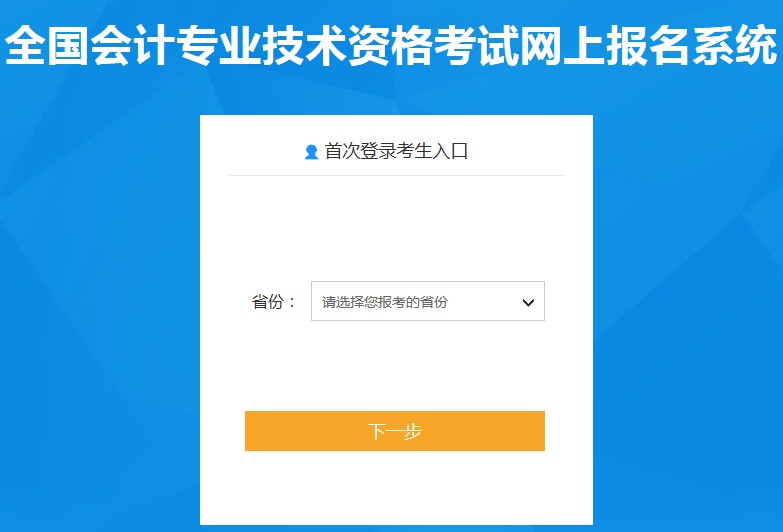Click the 专业技术资格 part of the title

click(x=305, y=45)
